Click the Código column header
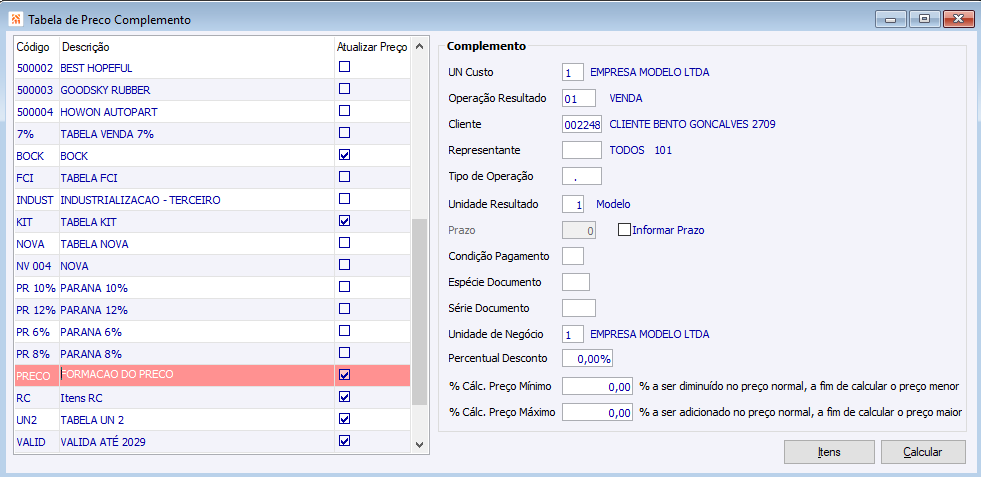 coord(36,47)
